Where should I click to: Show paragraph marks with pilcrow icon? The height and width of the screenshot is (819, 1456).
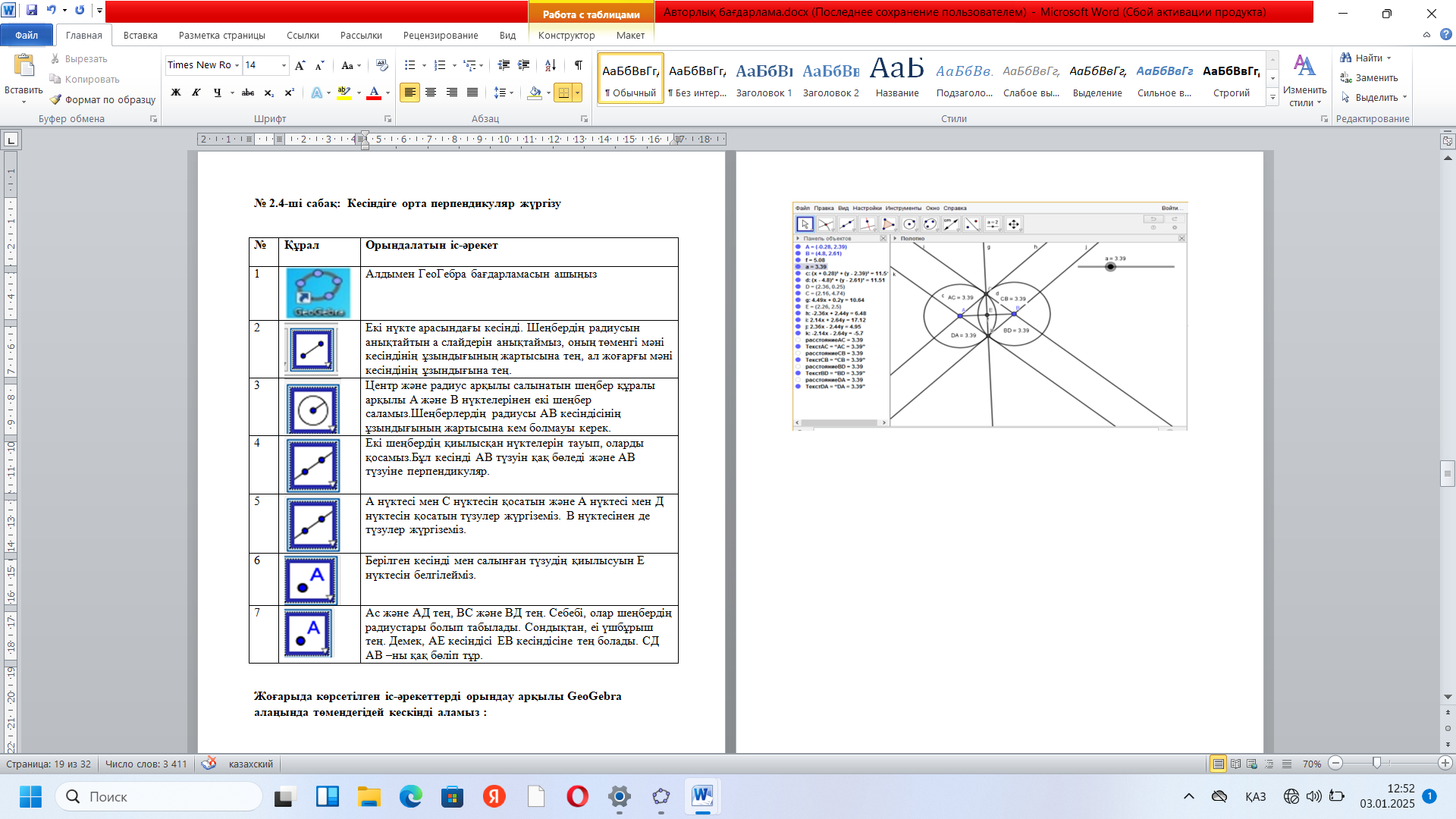(x=578, y=65)
